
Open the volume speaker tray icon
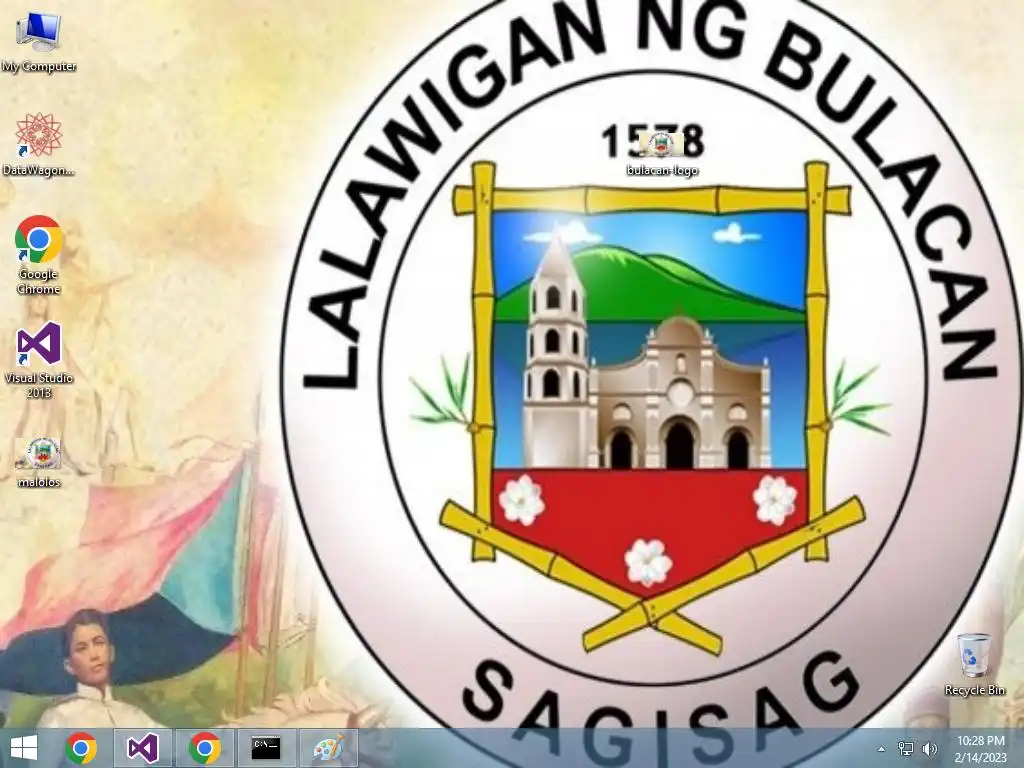click(929, 748)
